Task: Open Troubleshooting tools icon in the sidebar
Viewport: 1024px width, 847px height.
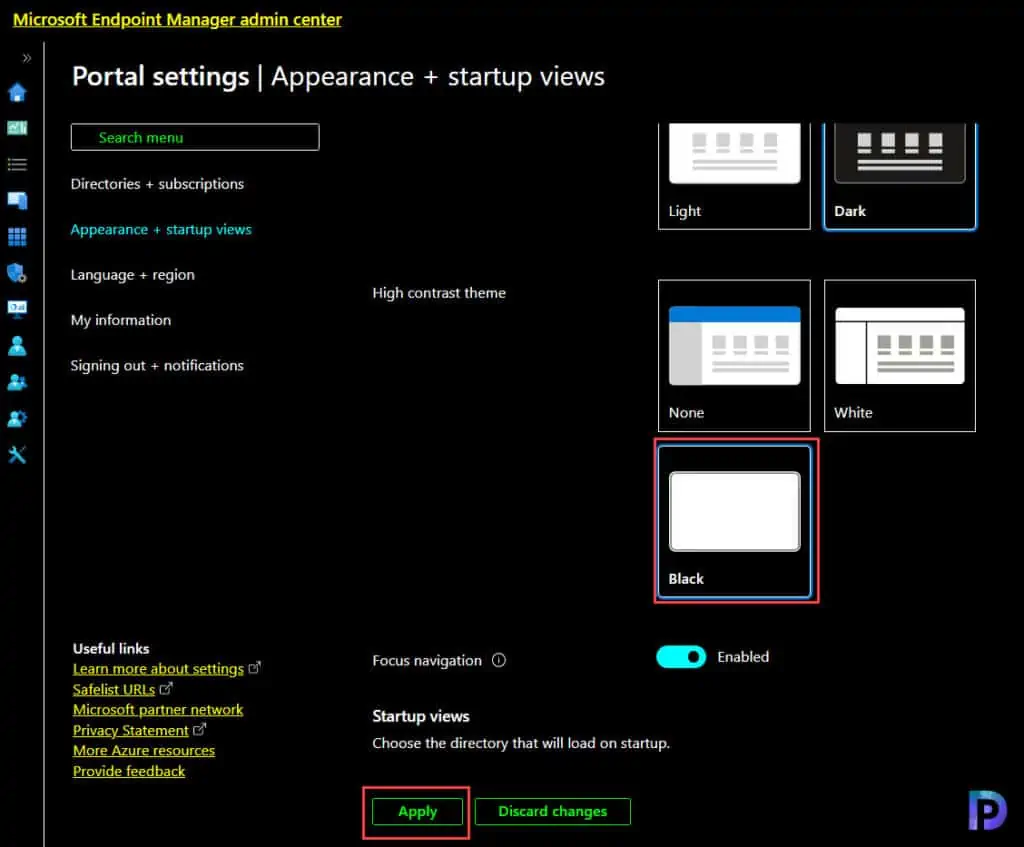Action: point(17,455)
